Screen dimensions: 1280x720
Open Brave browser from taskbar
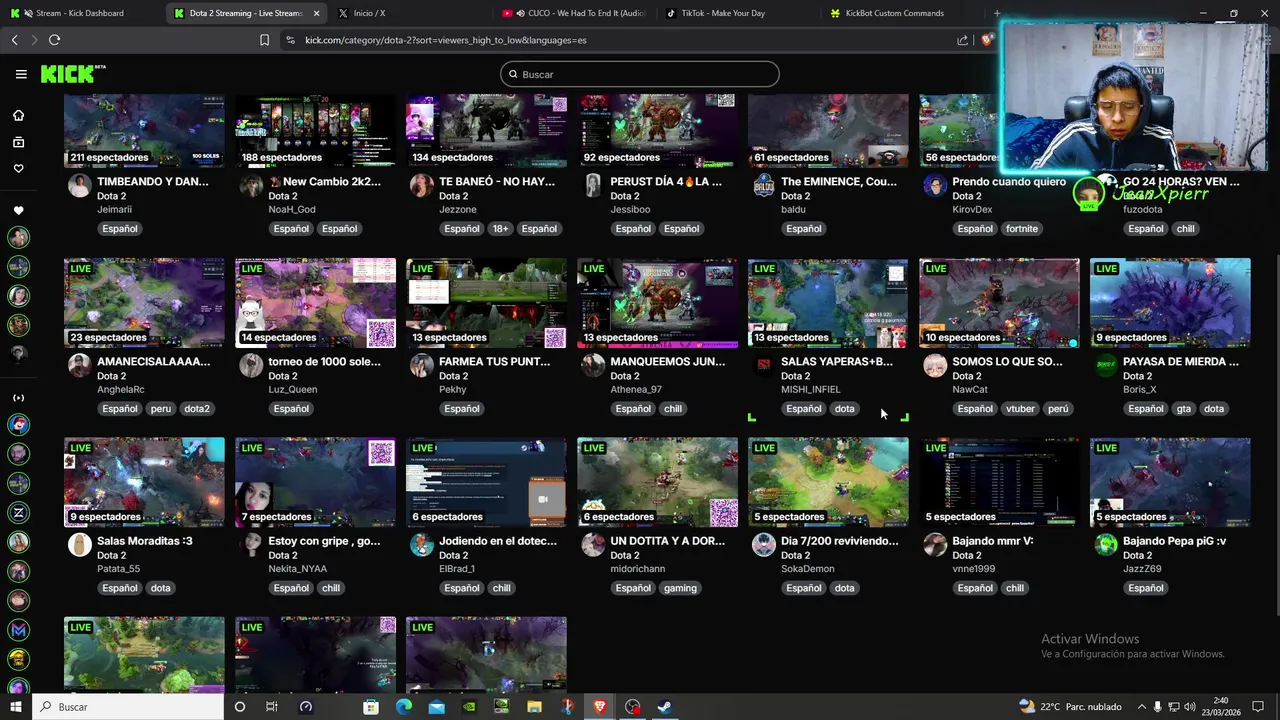click(x=599, y=707)
